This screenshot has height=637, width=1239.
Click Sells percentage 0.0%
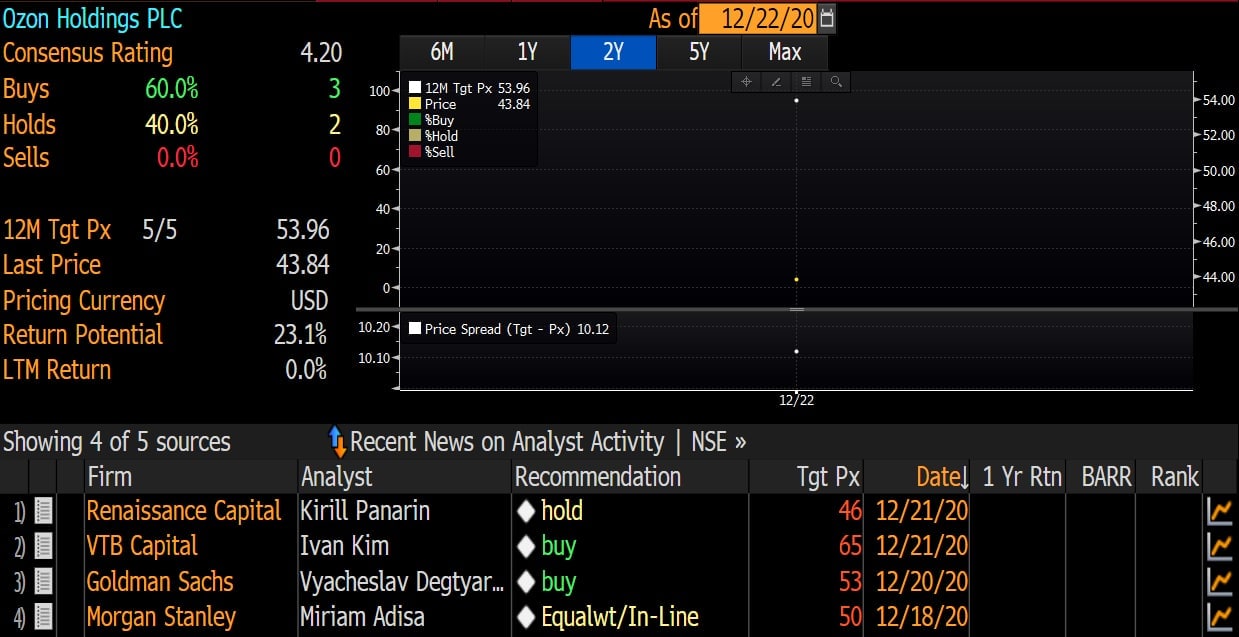tap(178, 157)
